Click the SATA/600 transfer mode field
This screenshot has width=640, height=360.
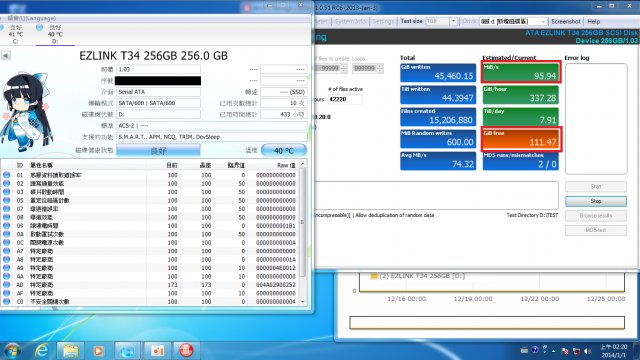158,103
